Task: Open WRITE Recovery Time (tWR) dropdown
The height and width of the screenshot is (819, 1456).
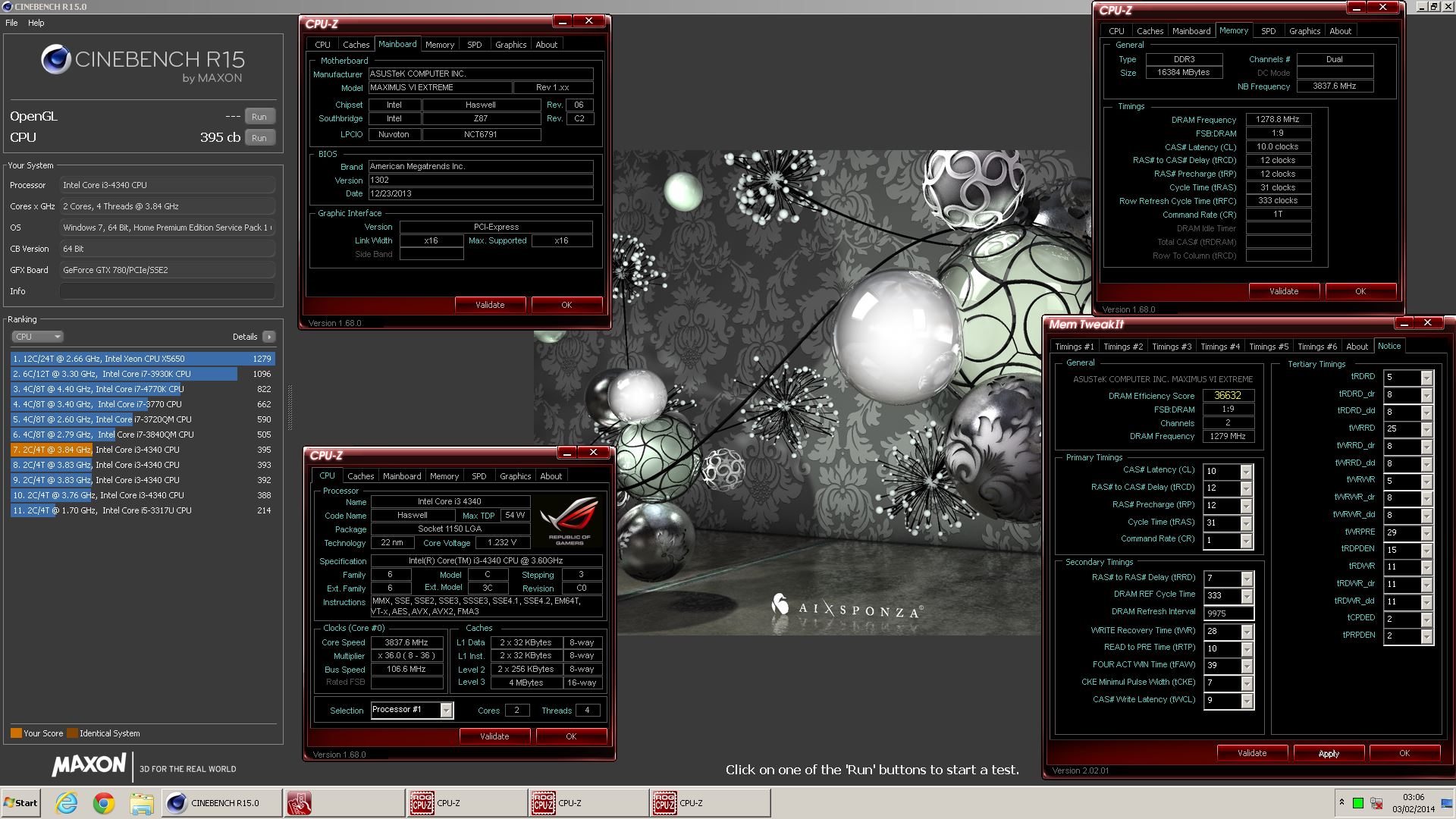Action: pos(1246,632)
